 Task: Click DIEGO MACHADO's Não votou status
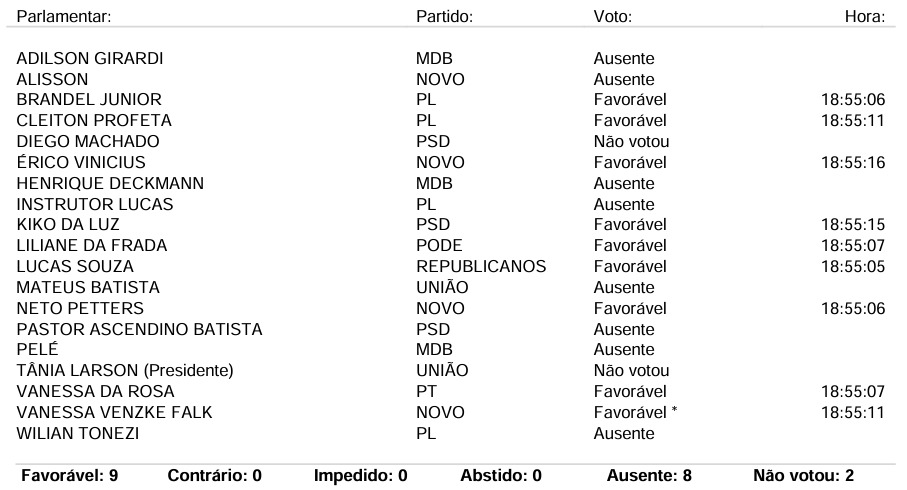[631, 142]
